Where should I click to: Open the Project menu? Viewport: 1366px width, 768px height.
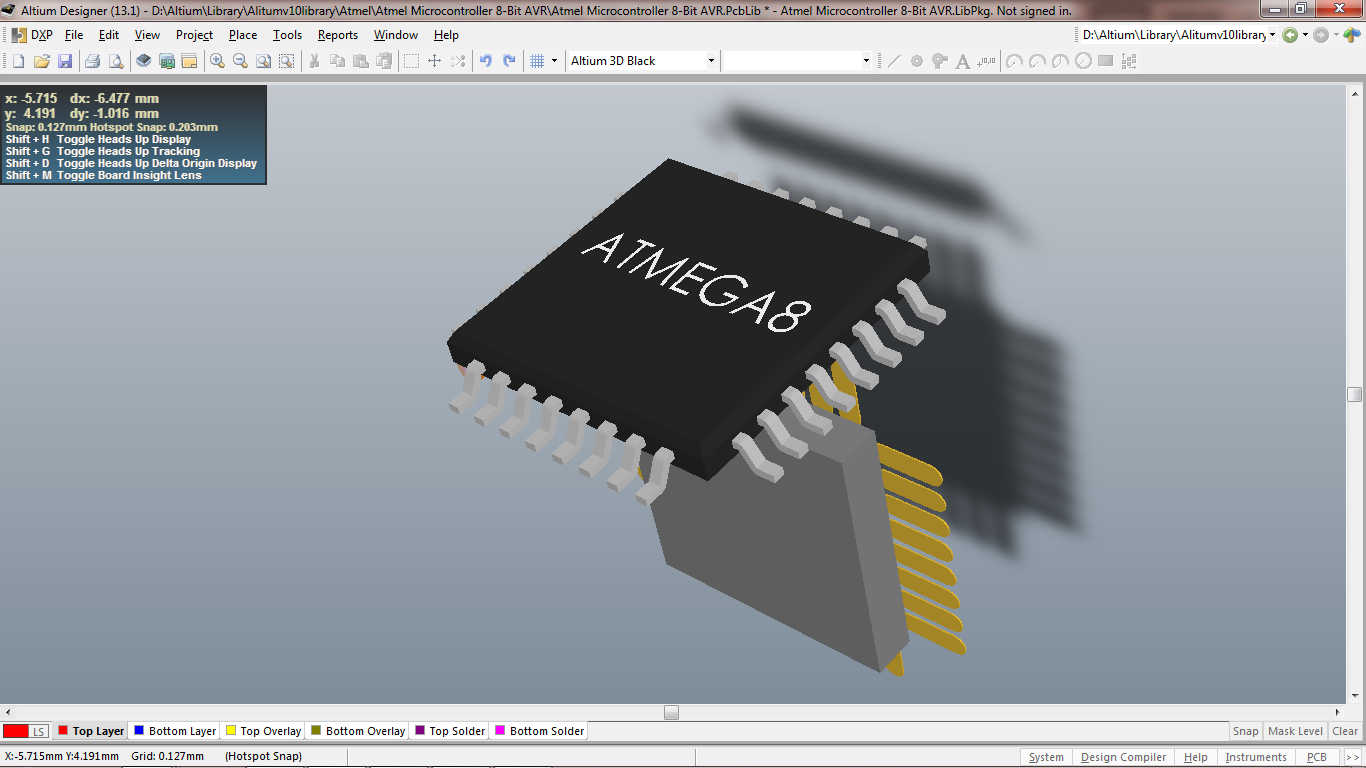coord(194,35)
